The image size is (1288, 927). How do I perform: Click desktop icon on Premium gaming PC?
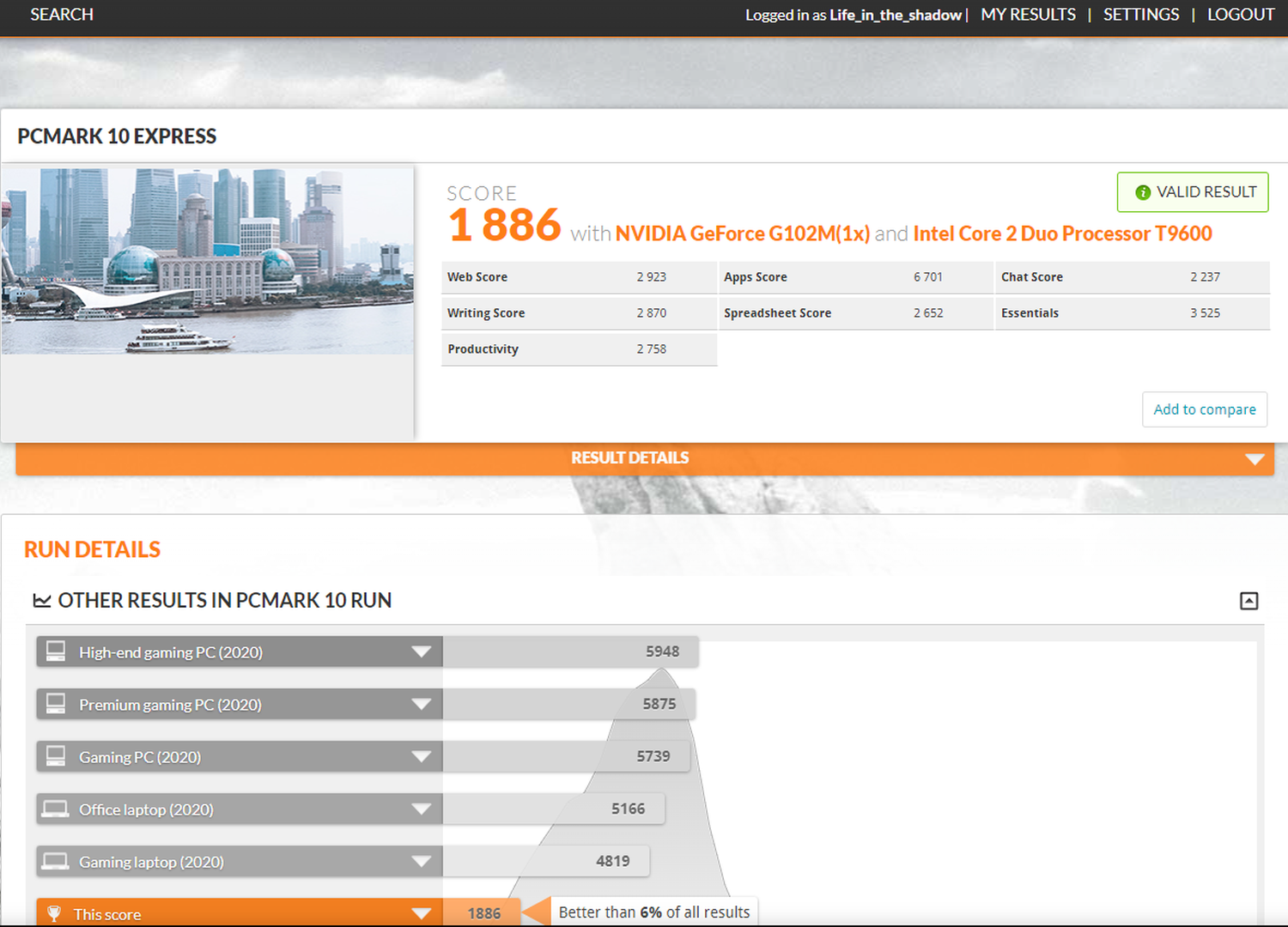(x=56, y=704)
